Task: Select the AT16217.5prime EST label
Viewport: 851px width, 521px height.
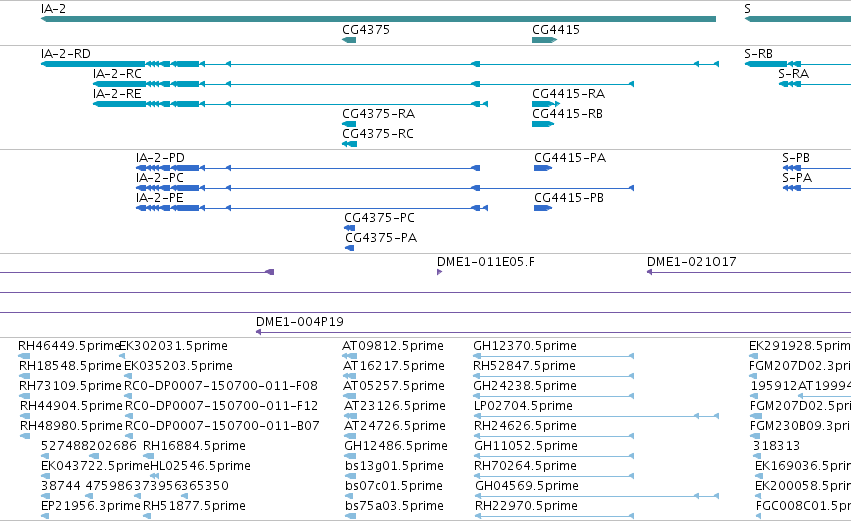Action: click(x=393, y=366)
